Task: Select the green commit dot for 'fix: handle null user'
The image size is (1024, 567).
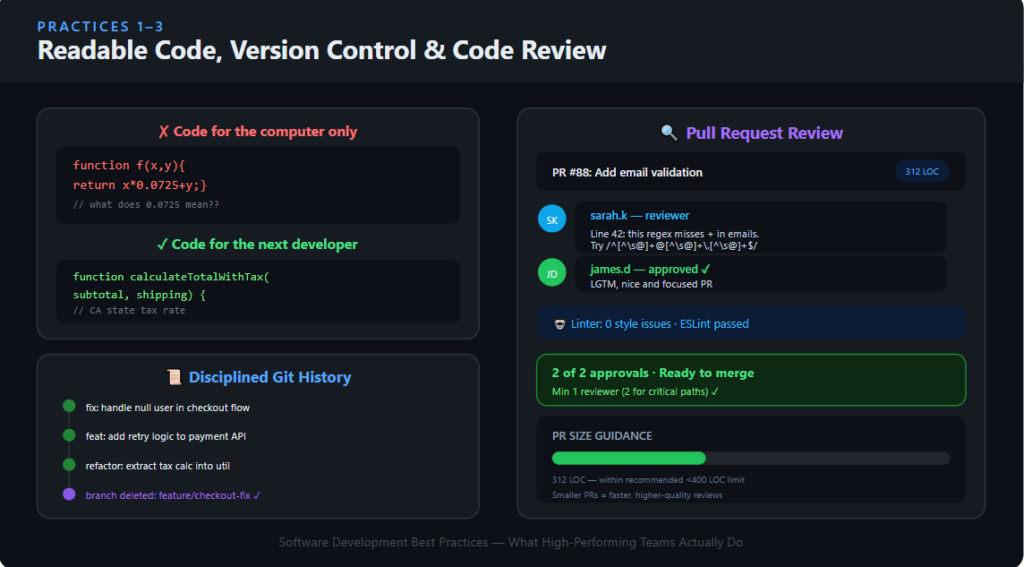Action: (x=69, y=406)
